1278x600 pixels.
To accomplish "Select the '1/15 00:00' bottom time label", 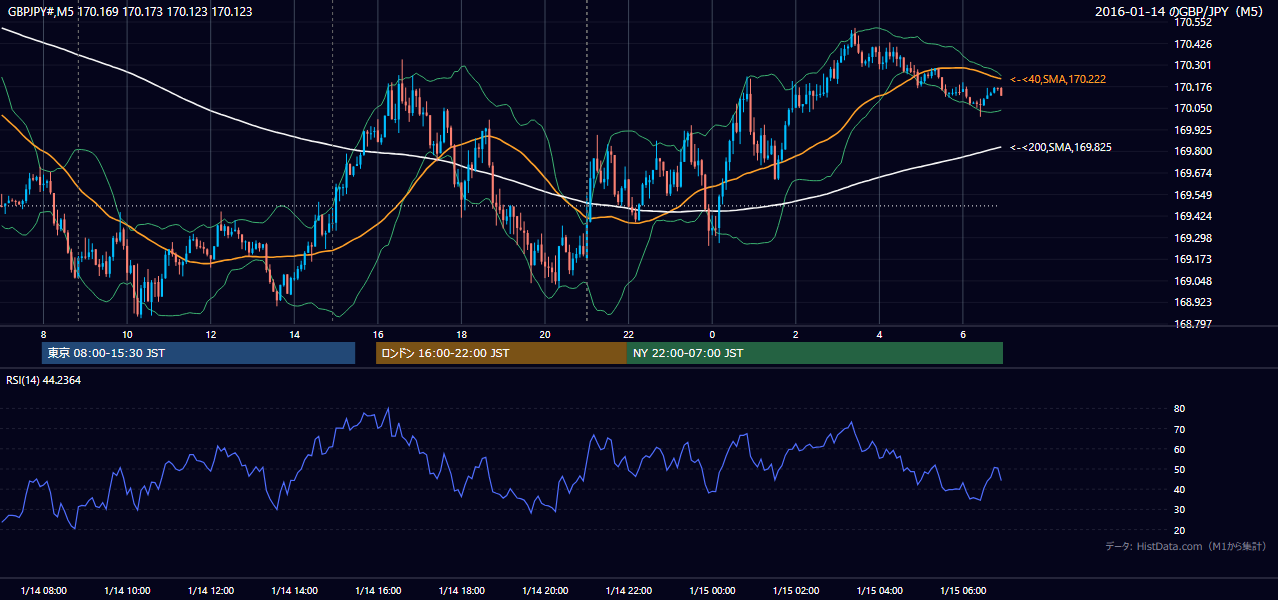I will 712,590.
